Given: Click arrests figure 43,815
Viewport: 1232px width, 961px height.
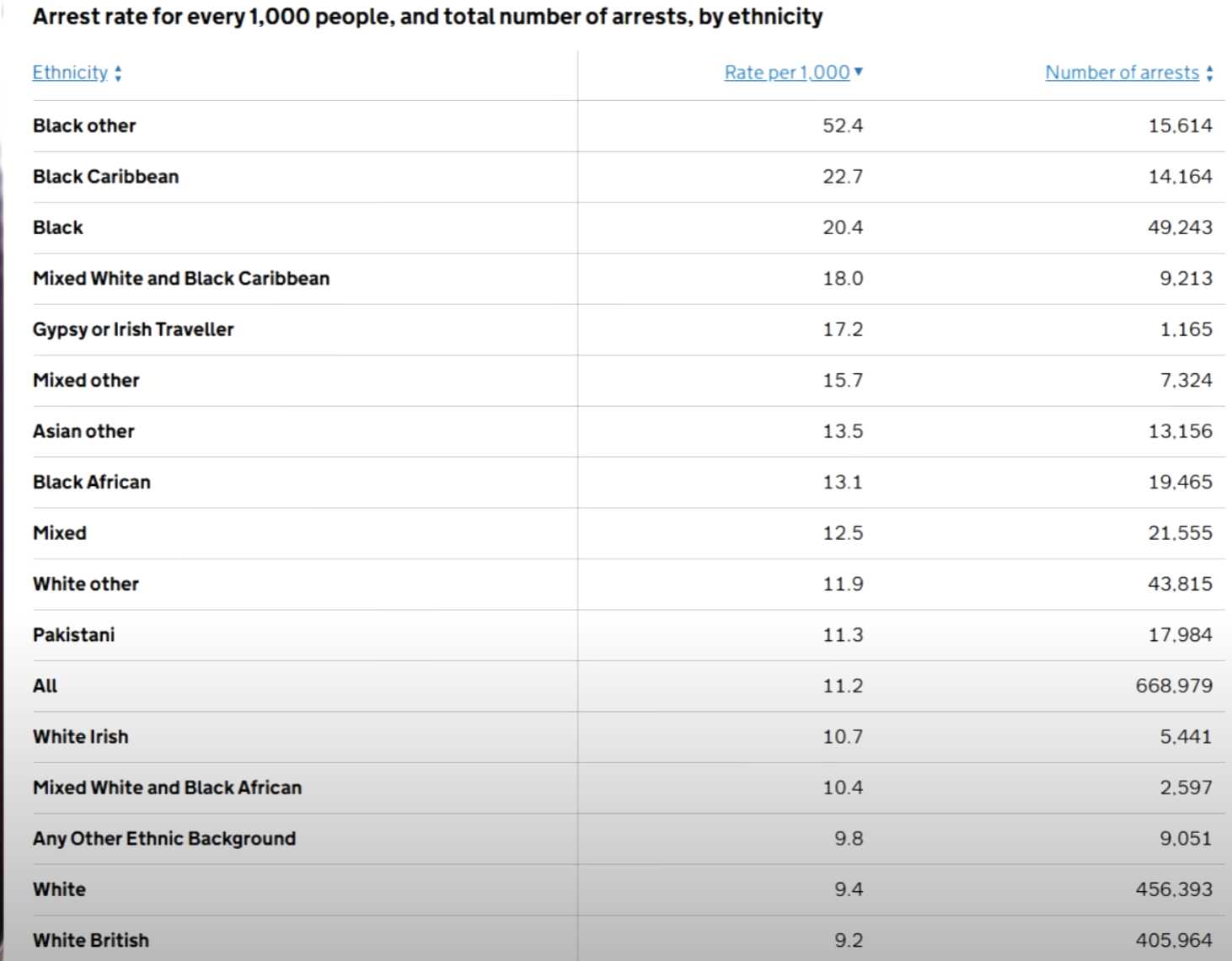Looking at the screenshot, I should click(x=1180, y=585).
